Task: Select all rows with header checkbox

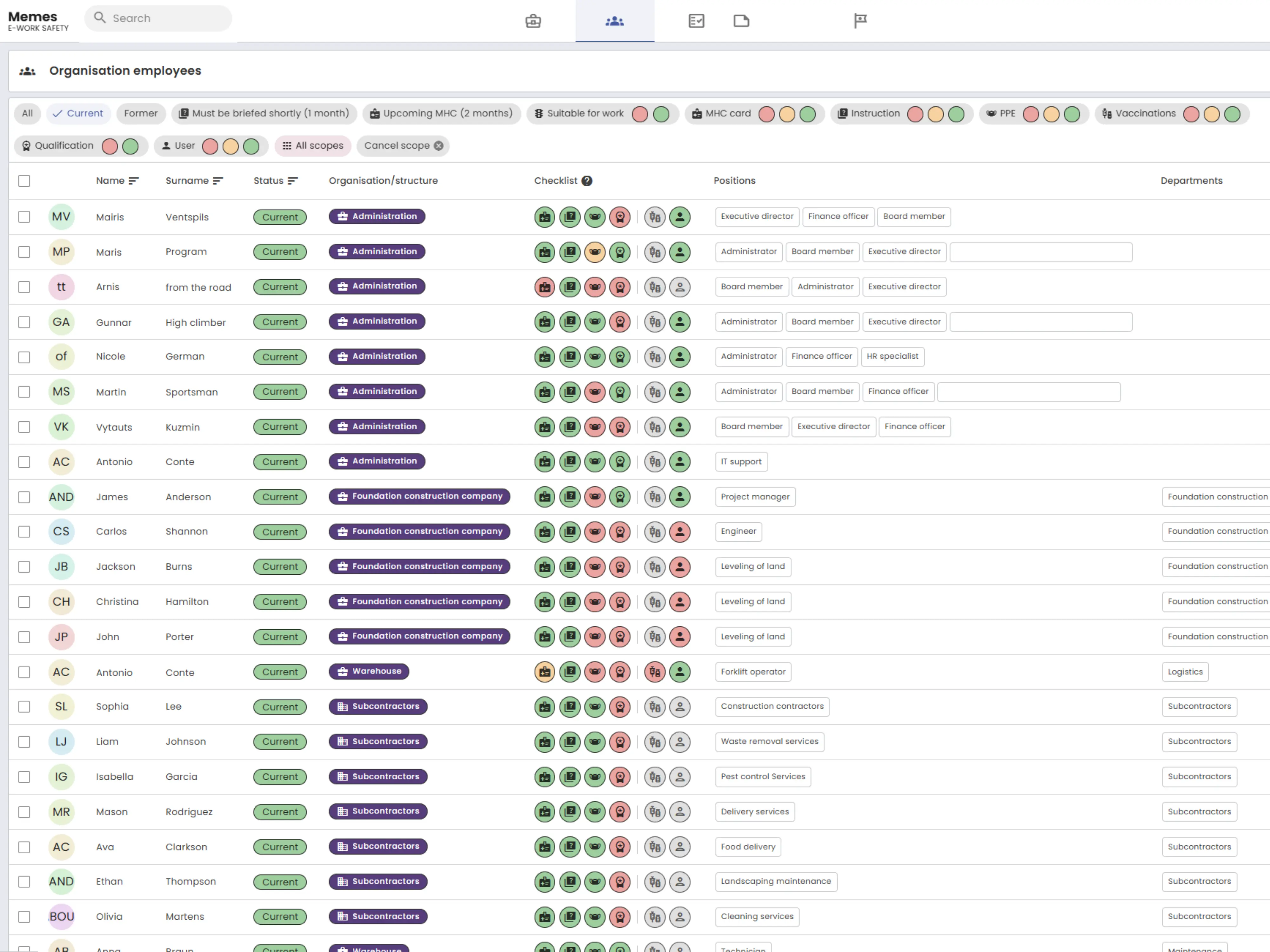Action: (x=24, y=181)
